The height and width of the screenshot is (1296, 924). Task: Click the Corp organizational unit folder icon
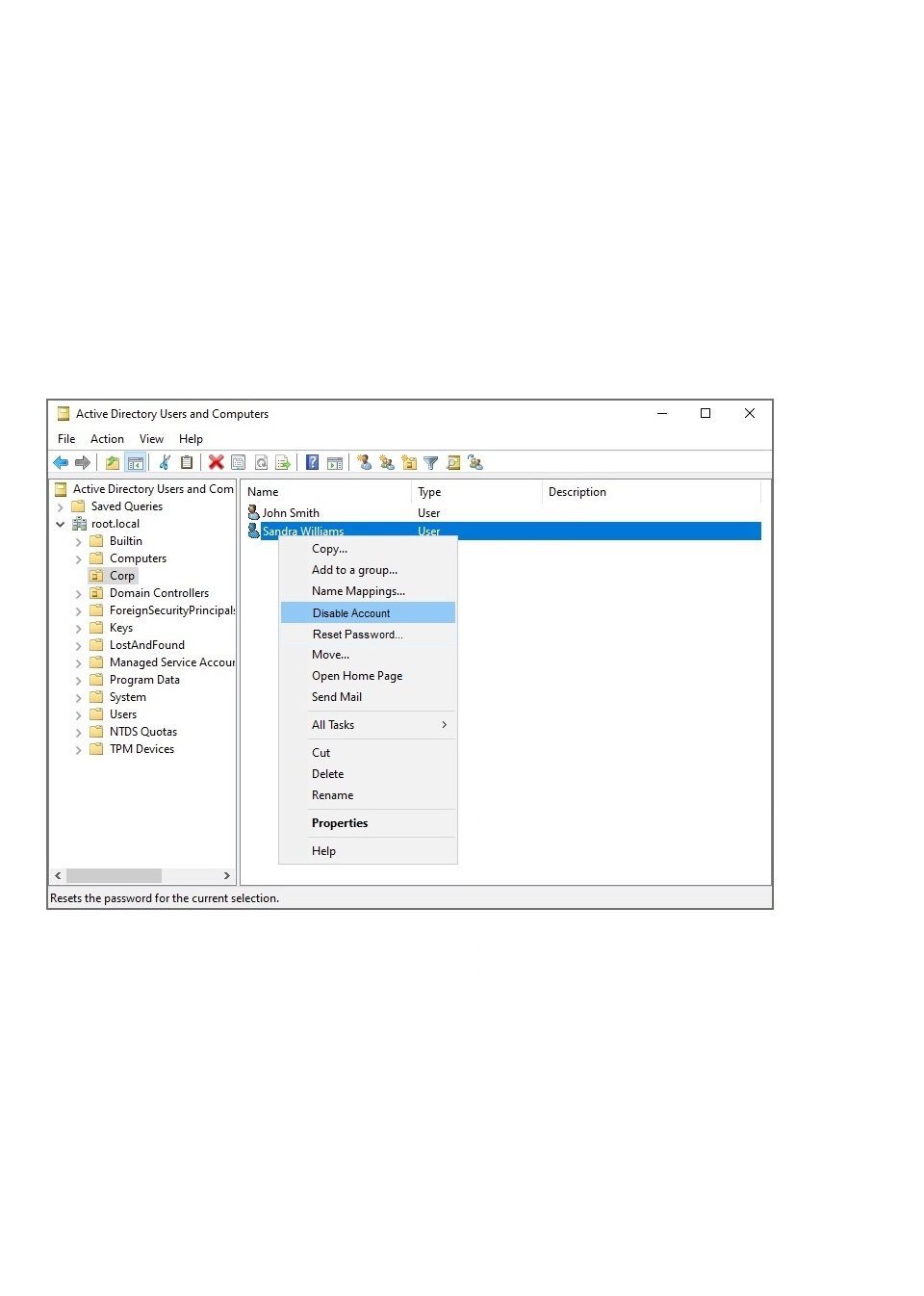(x=96, y=576)
